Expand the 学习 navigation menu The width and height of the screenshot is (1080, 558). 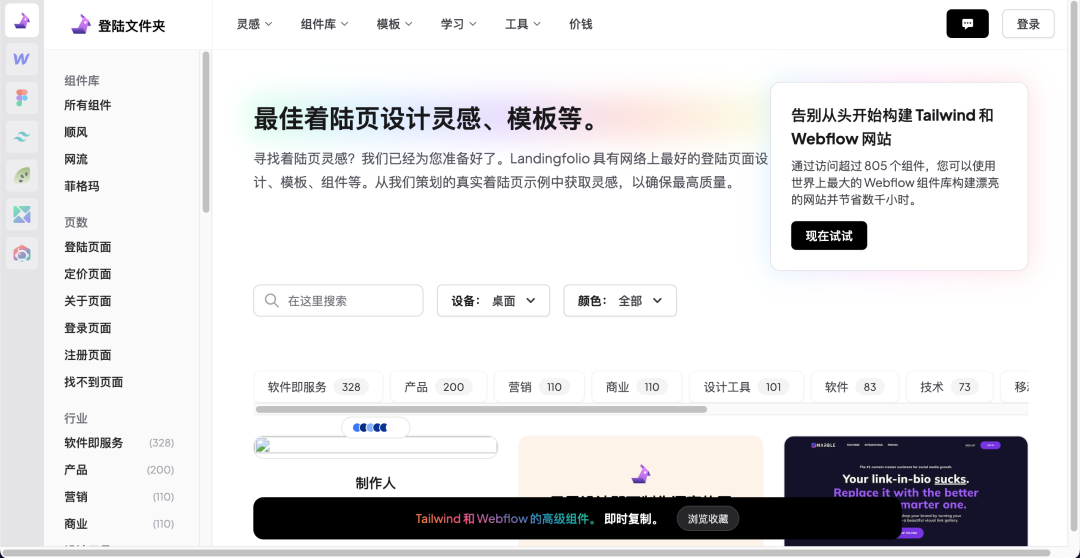[459, 24]
